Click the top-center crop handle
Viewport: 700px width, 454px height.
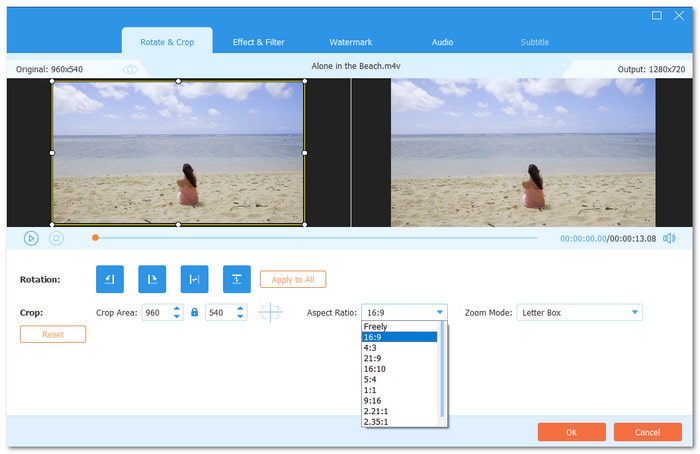(178, 81)
